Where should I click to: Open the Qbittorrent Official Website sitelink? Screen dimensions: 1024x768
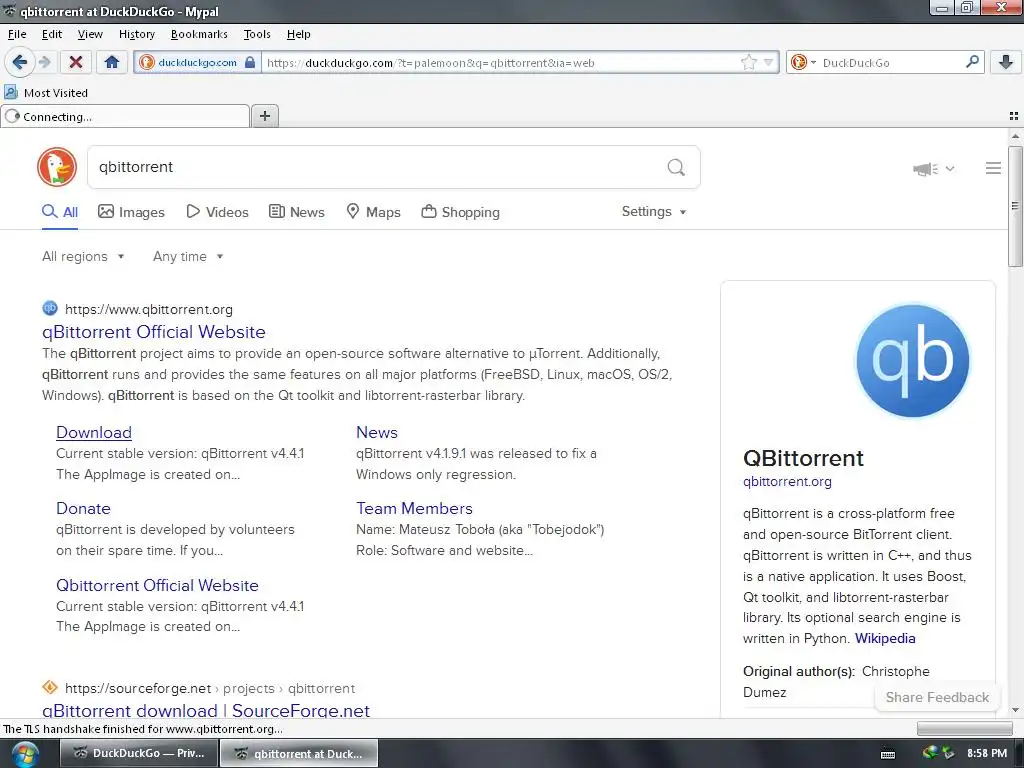[157, 585]
